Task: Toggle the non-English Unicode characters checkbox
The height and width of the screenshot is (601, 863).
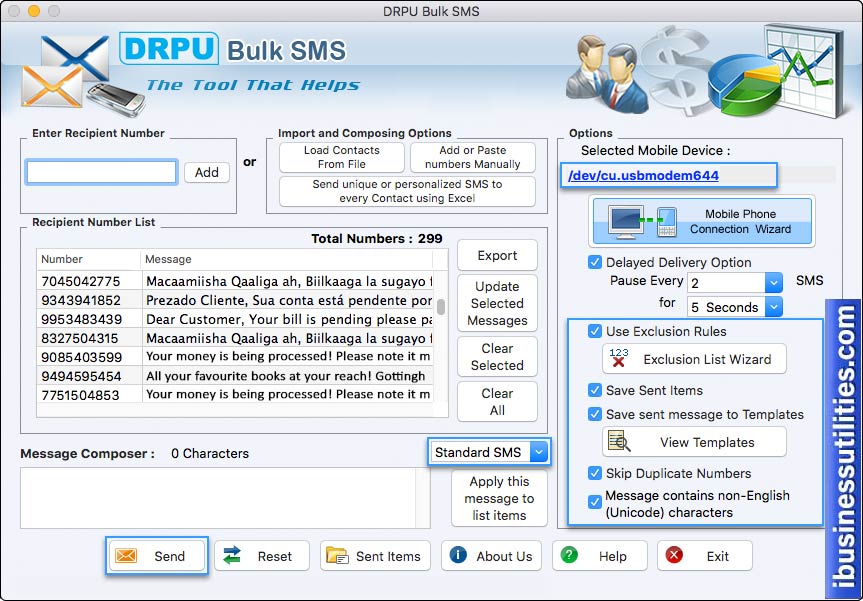Action: [x=594, y=502]
